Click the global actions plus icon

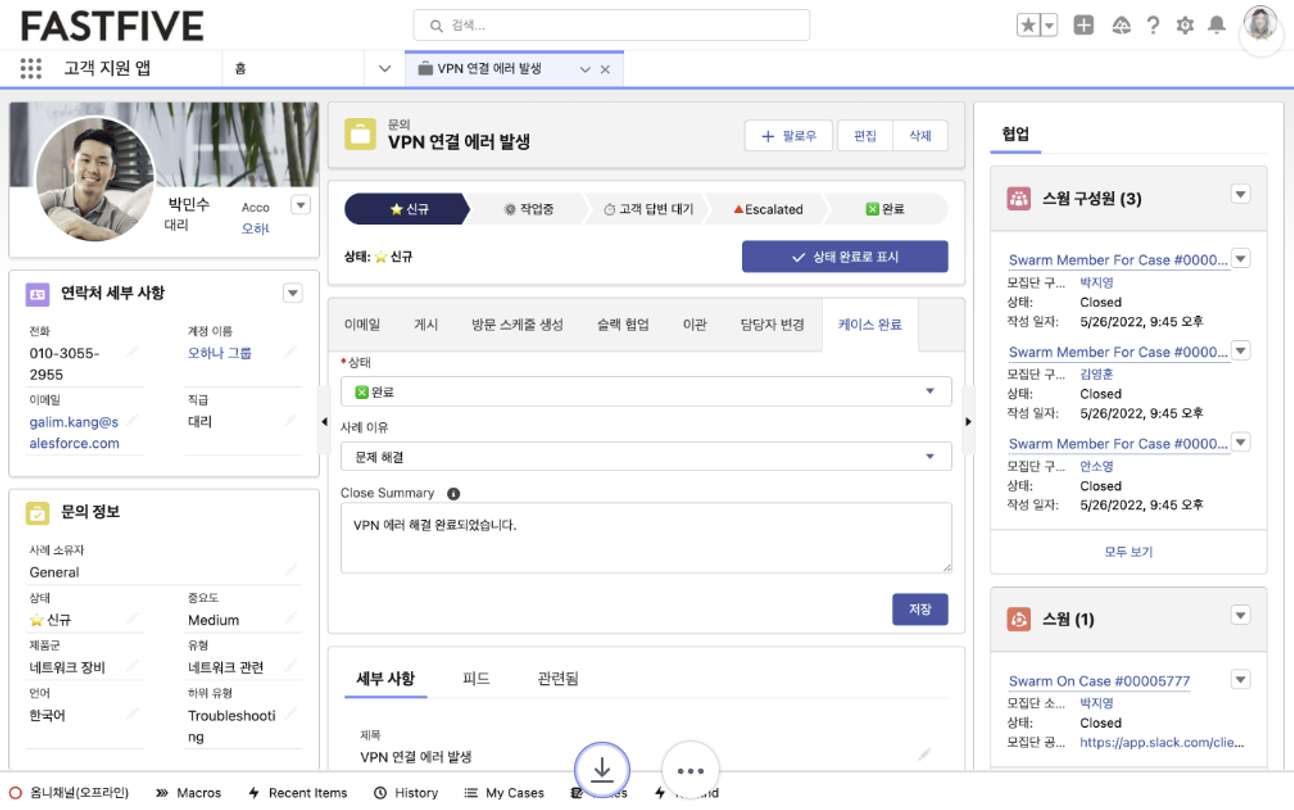tap(1084, 26)
